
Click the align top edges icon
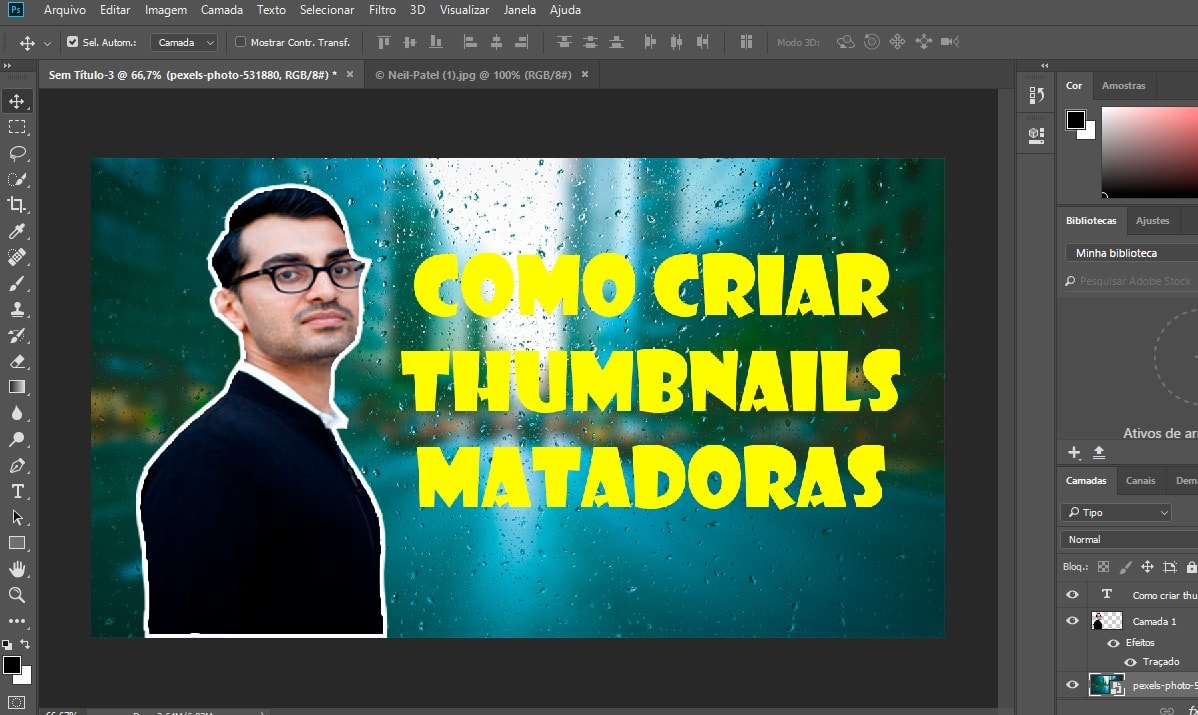coord(384,42)
